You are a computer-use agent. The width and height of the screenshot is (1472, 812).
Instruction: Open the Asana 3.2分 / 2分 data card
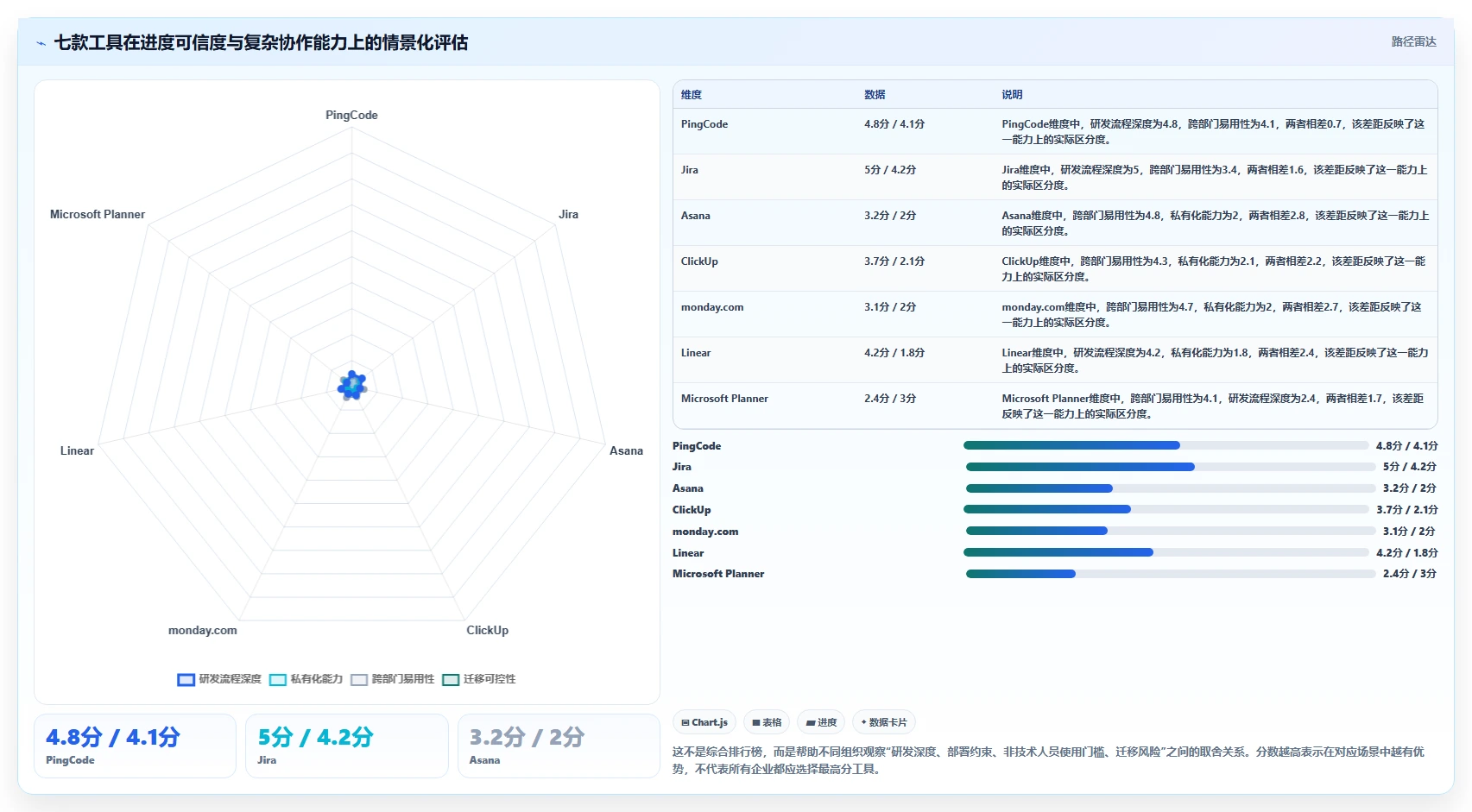click(559, 746)
